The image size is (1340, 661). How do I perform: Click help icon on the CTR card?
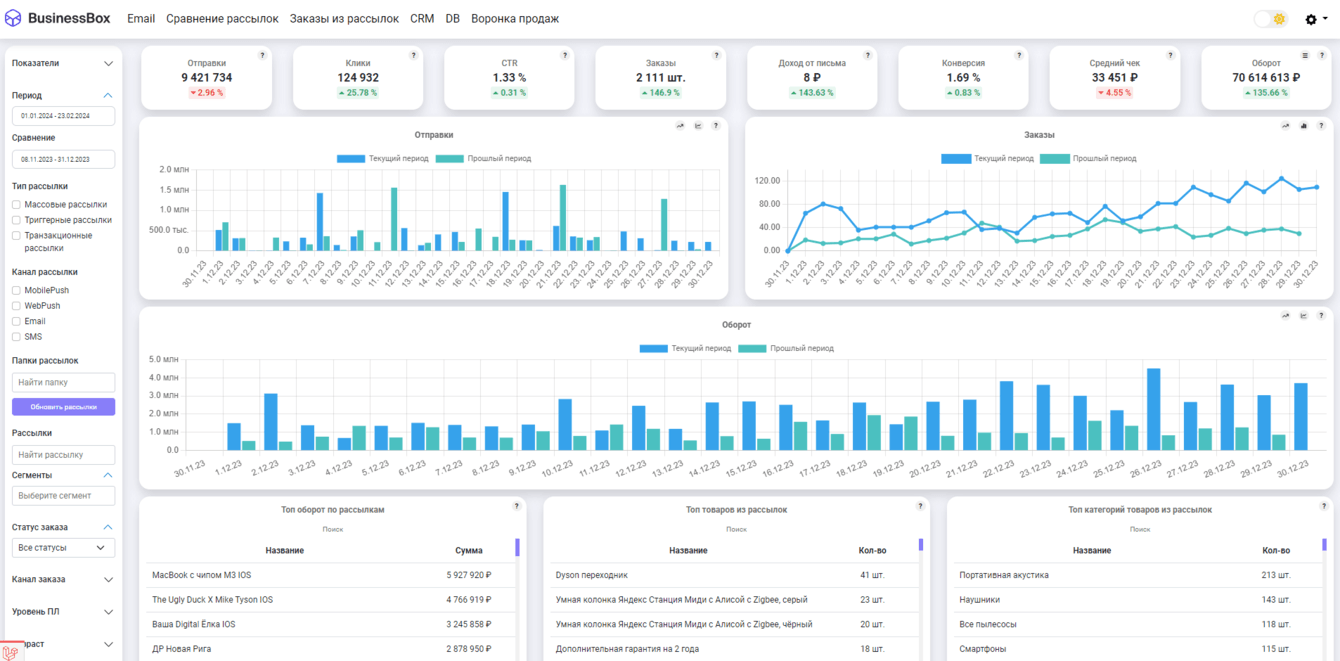click(565, 56)
